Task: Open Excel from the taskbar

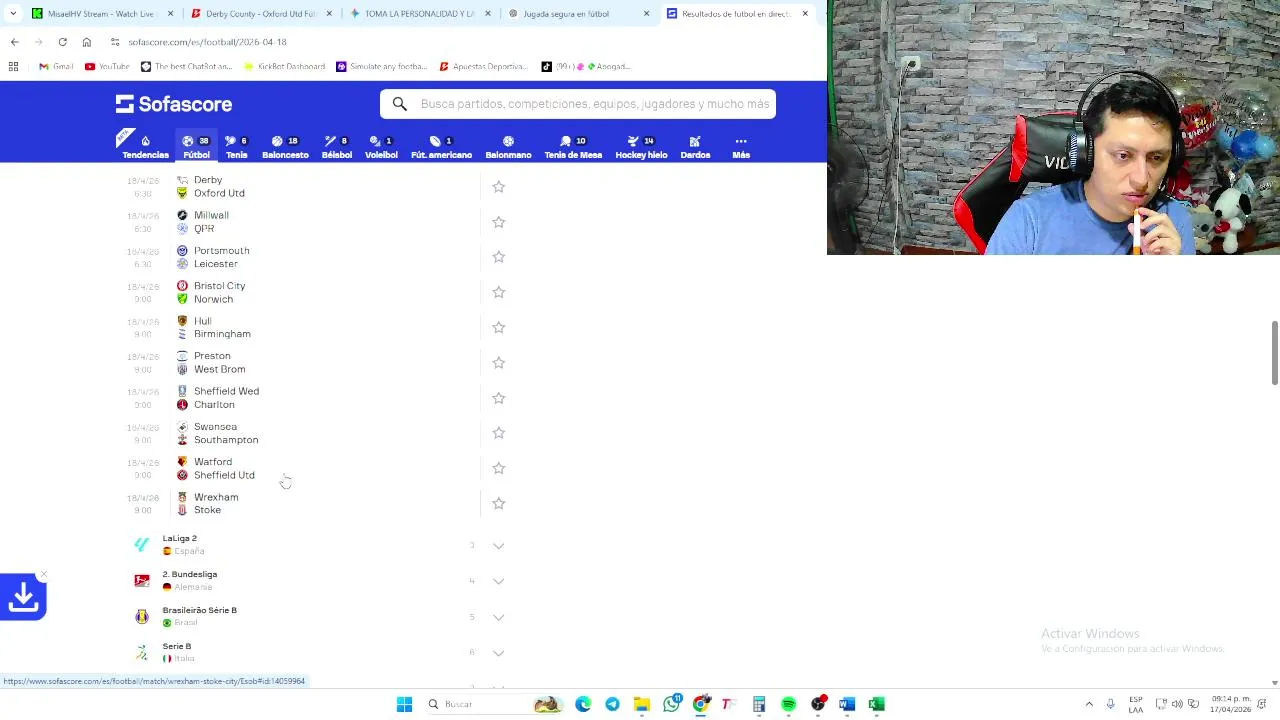Action: click(x=876, y=704)
